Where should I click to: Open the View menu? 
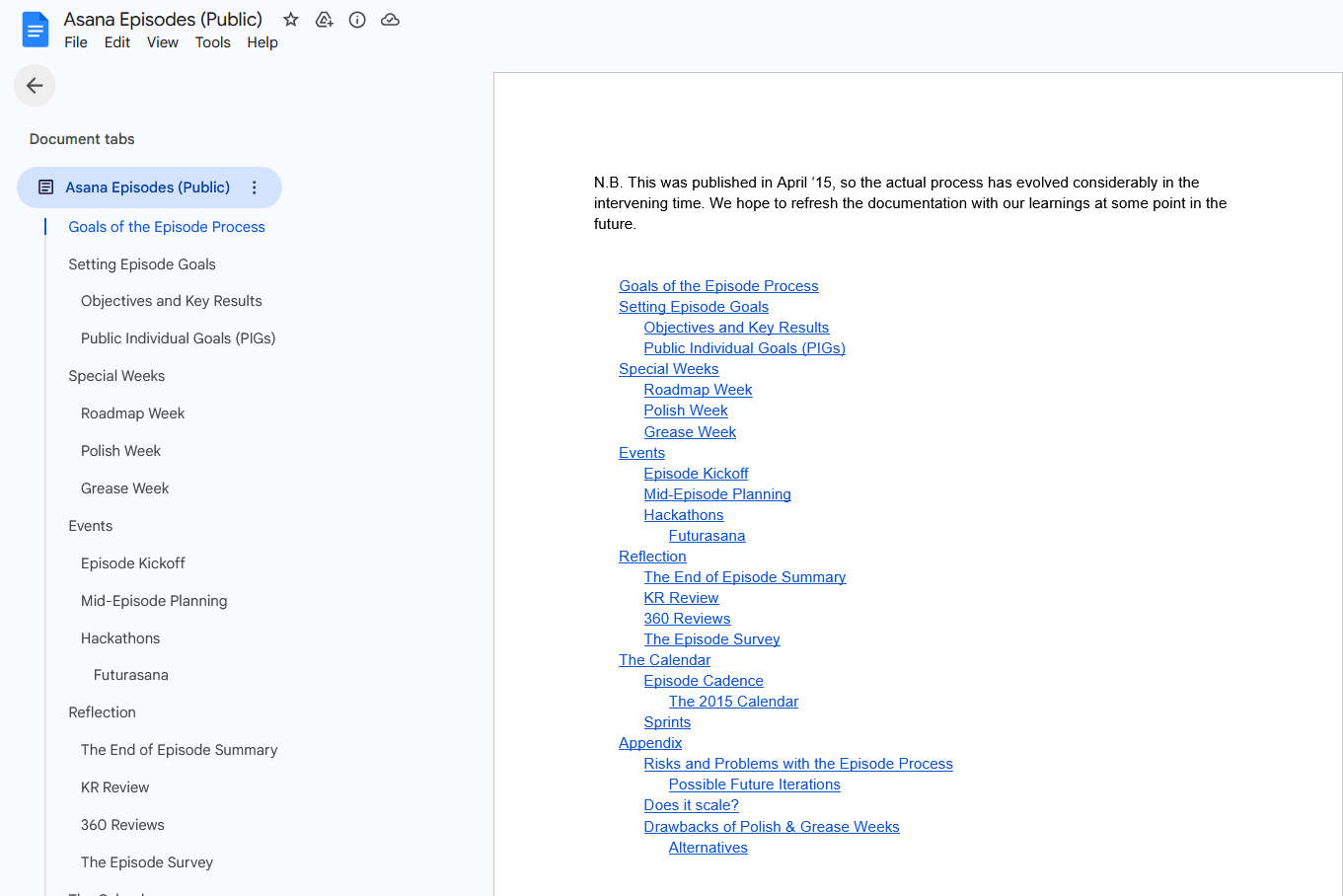coord(163,42)
